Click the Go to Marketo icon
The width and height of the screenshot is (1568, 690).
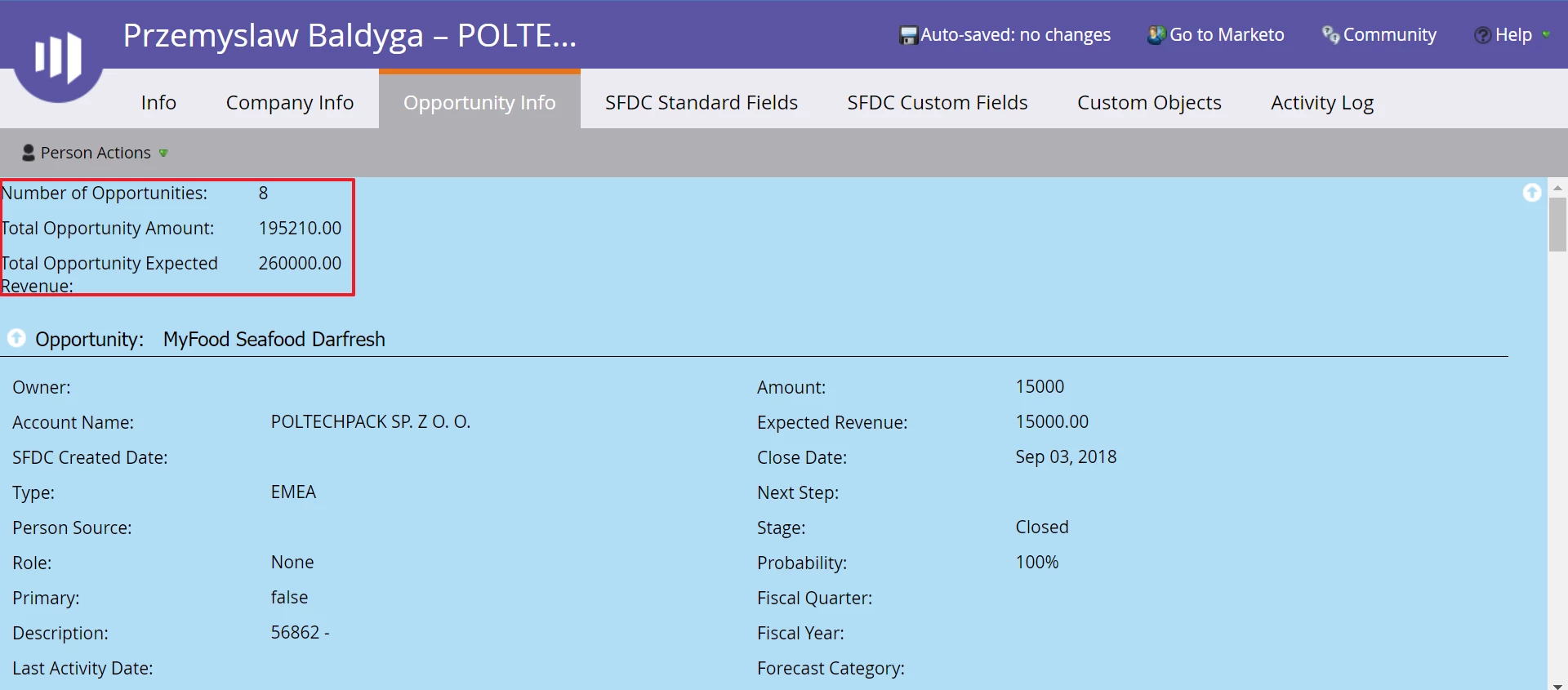click(x=1156, y=34)
